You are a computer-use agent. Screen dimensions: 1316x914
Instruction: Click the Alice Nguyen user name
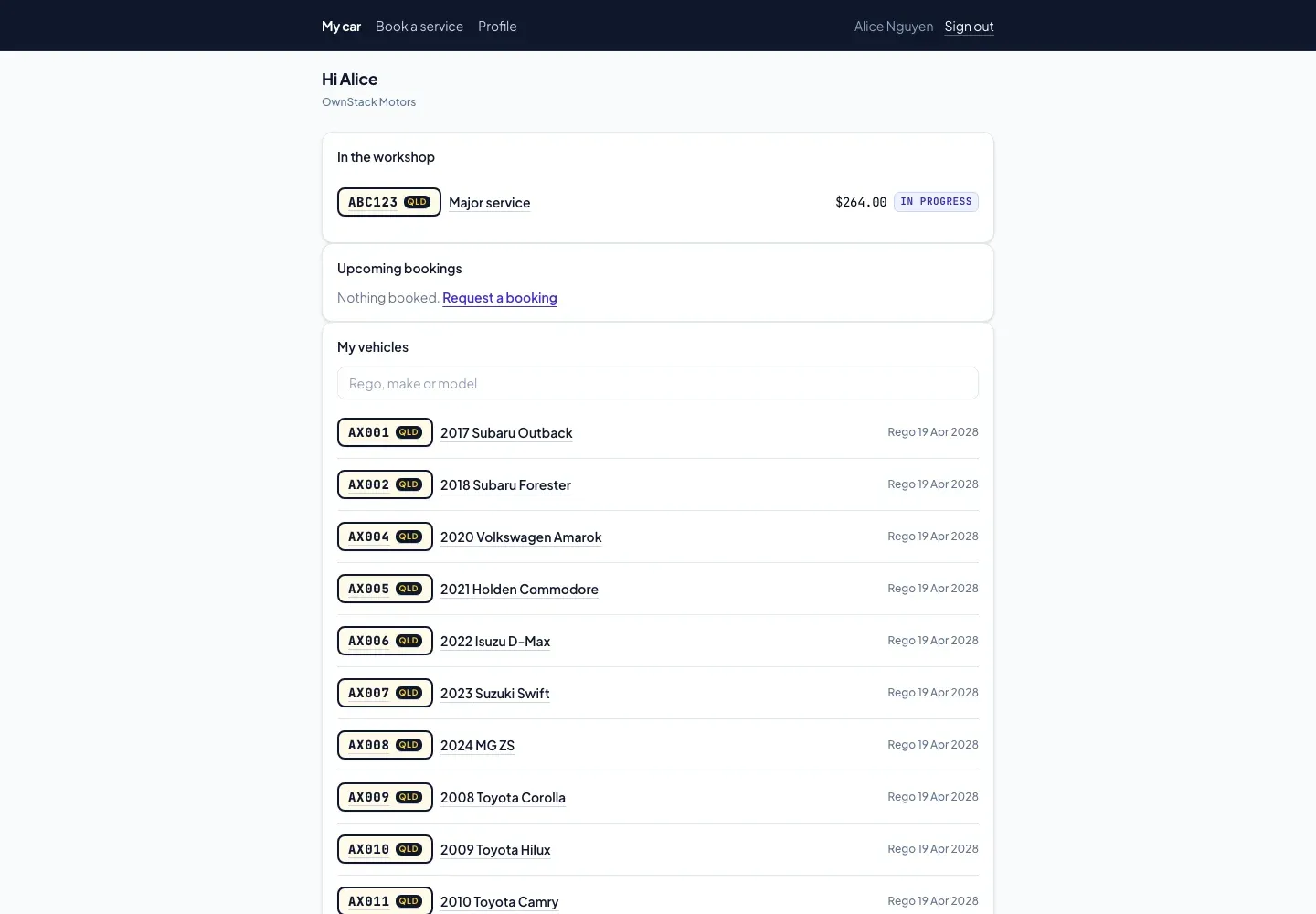click(x=894, y=26)
